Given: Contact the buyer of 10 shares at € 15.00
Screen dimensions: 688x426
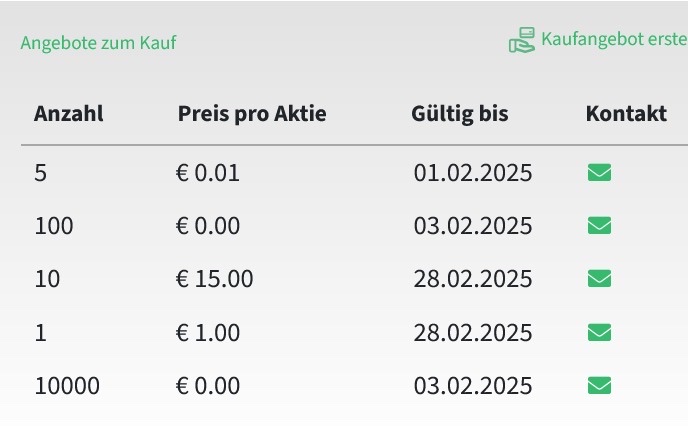Looking at the screenshot, I should click(x=599, y=279).
